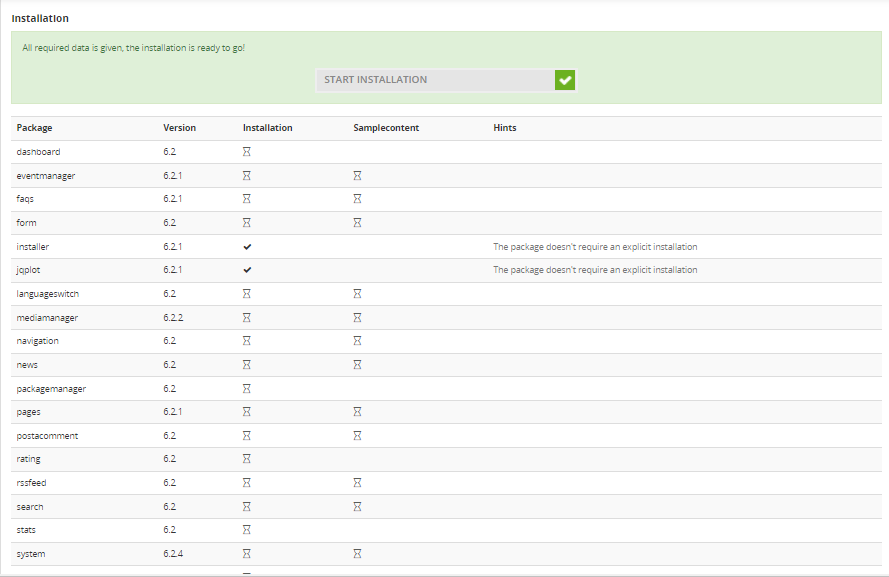Select the languageswitch package name
The height and width of the screenshot is (577, 889).
pos(46,294)
